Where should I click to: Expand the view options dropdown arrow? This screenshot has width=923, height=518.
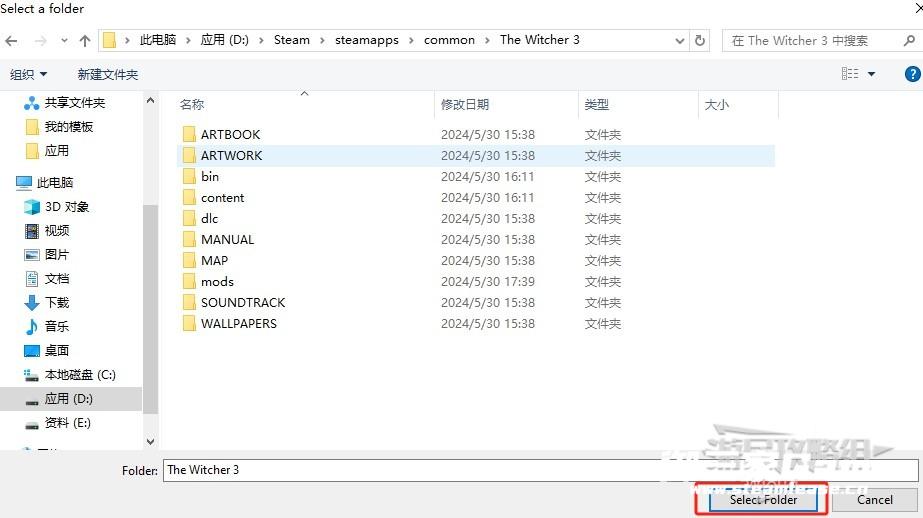pyautogui.click(x=871, y=74)
